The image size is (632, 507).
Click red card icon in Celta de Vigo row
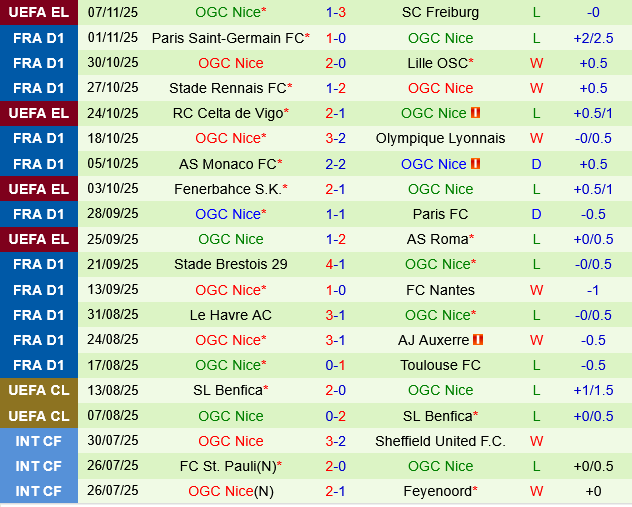pos(476,113)
